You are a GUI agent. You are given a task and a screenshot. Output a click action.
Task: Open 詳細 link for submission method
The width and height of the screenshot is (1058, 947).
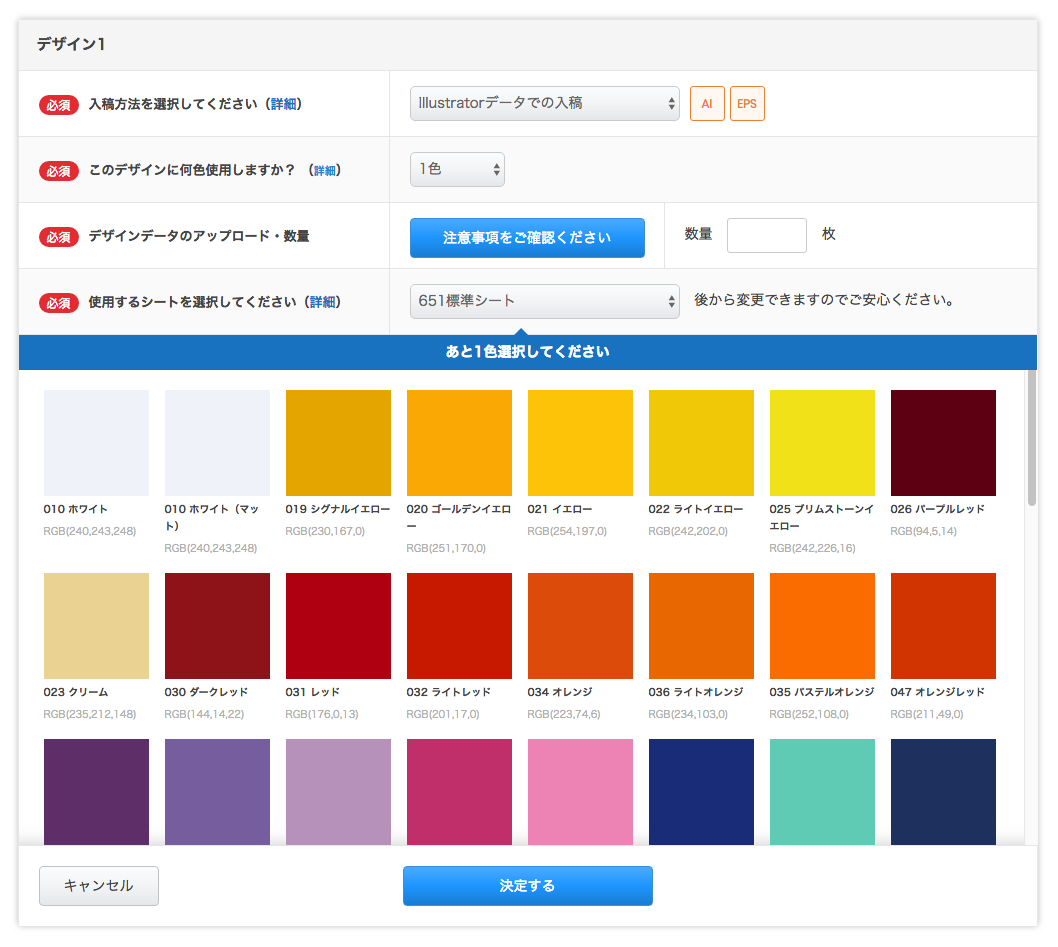(283, 104)
